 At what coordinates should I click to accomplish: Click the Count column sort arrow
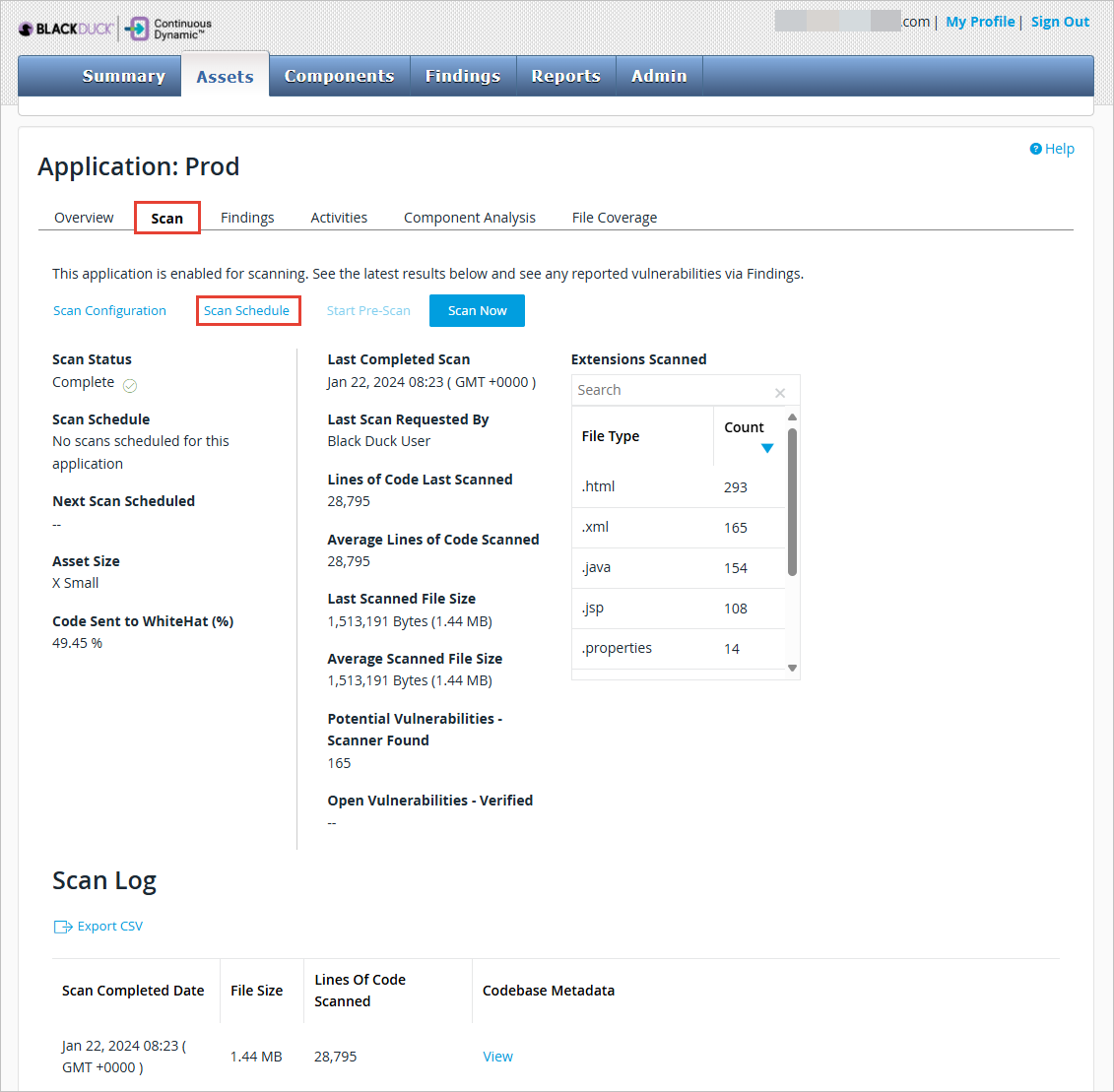[767, 448]
